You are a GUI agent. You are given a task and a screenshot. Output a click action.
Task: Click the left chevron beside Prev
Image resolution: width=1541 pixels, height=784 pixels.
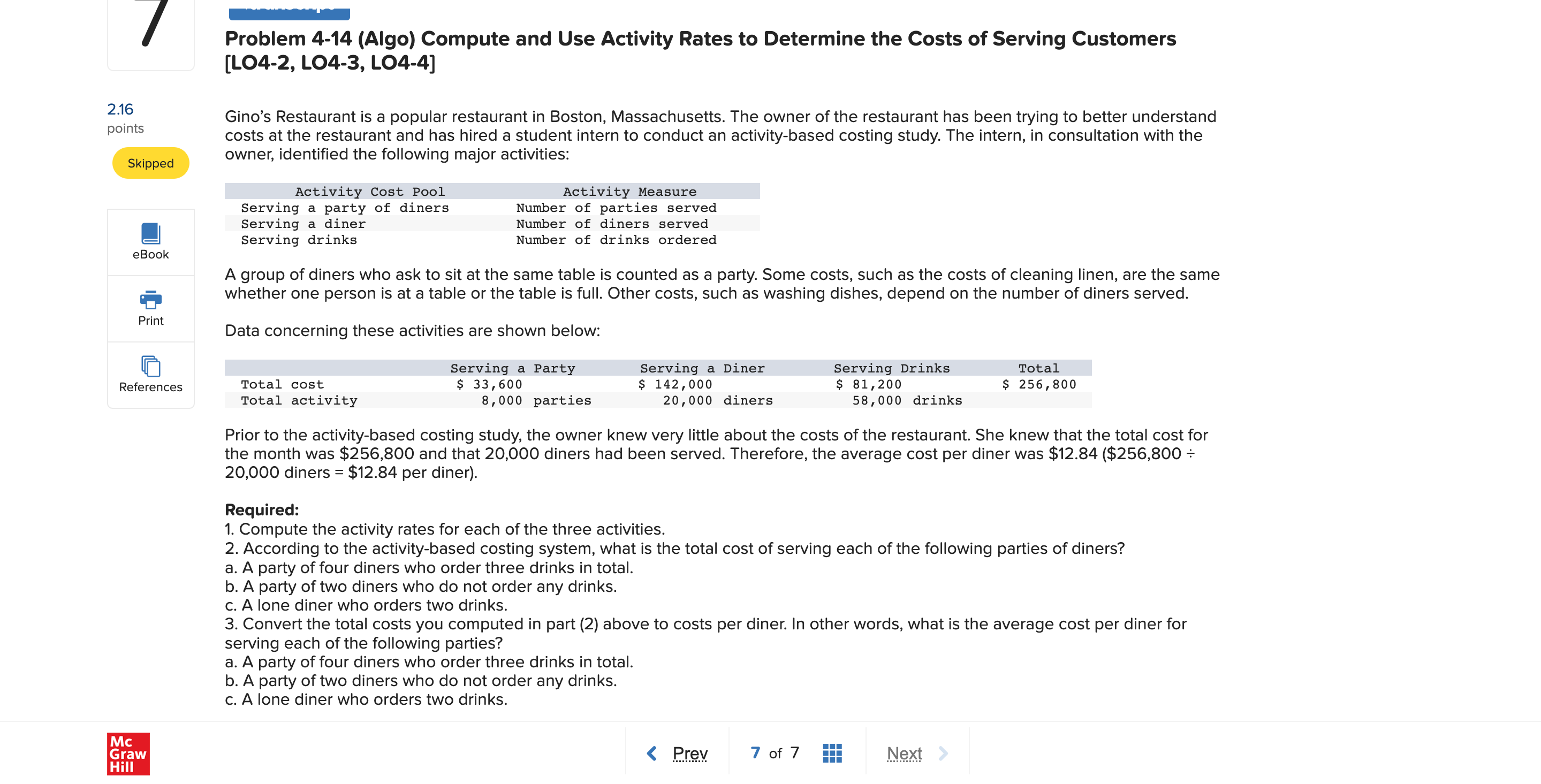(652, 753)
